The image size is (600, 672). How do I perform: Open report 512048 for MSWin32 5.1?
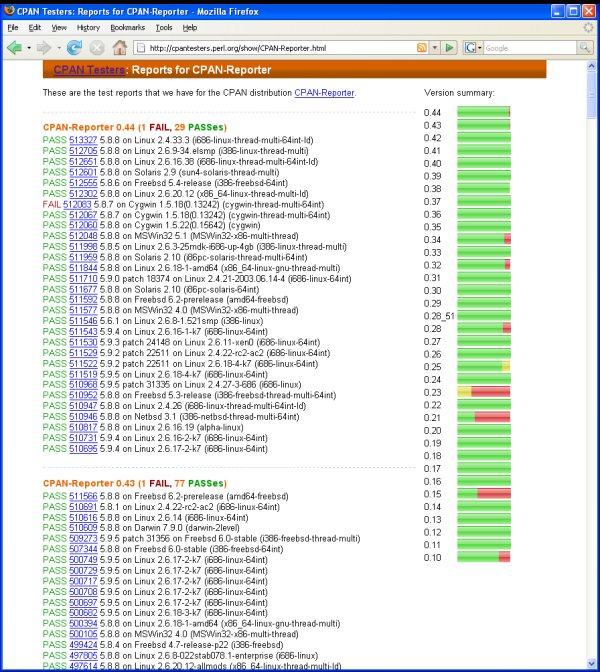[83, 236]
